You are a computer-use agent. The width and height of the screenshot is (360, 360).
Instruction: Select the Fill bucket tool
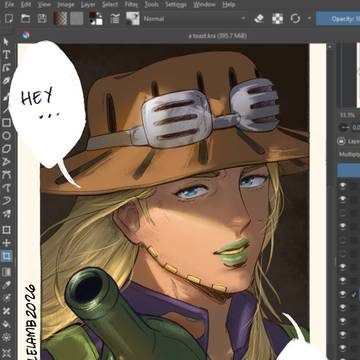tap(6, 324)
